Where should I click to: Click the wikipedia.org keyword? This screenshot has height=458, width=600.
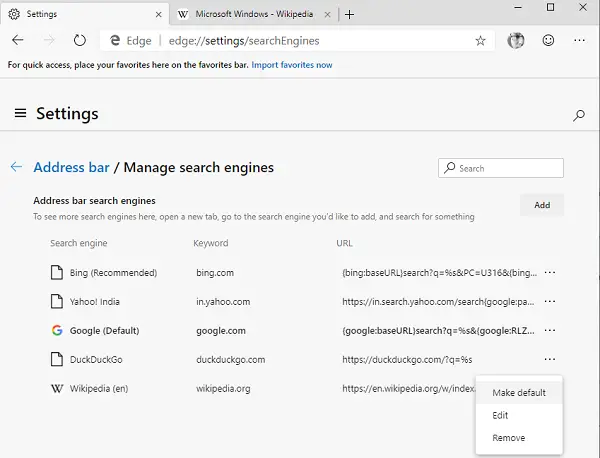point(223,389)
